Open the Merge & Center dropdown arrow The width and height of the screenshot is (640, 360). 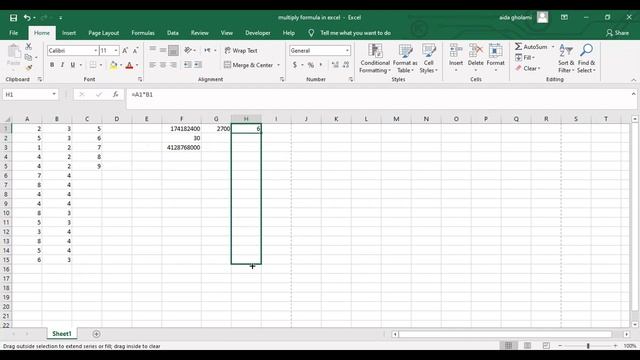click(278, 65)
